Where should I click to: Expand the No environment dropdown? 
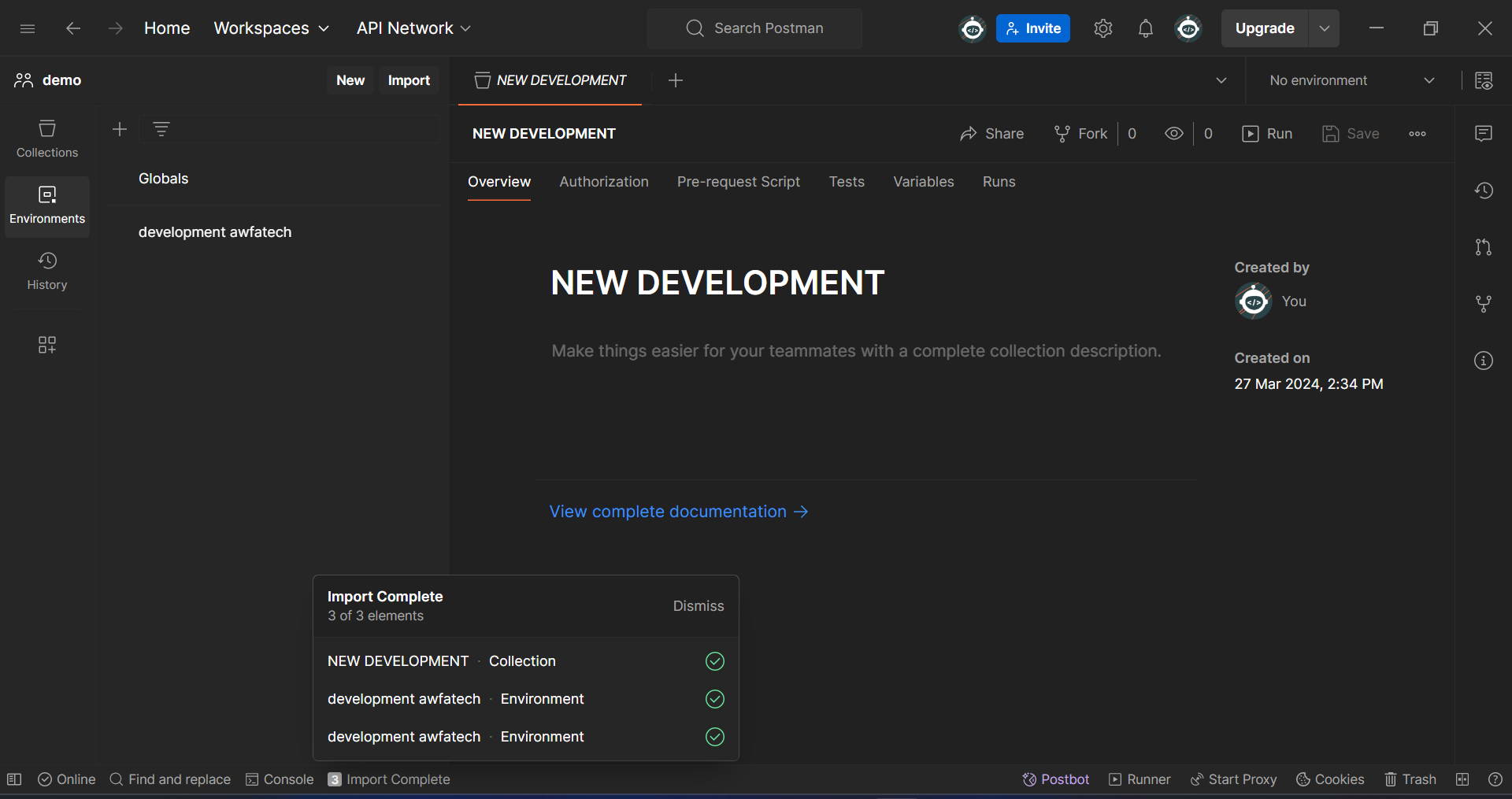[1351, 80]
